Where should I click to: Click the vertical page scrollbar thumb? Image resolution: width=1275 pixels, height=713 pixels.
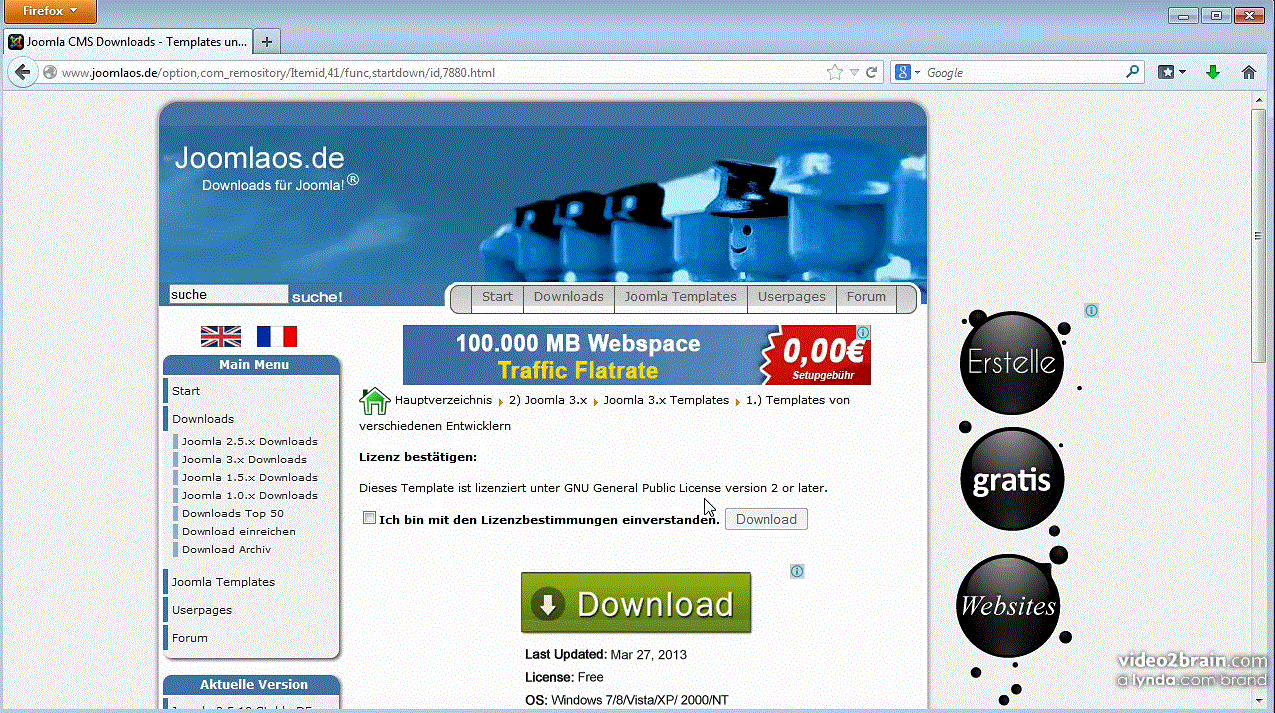click(1259, 236)
